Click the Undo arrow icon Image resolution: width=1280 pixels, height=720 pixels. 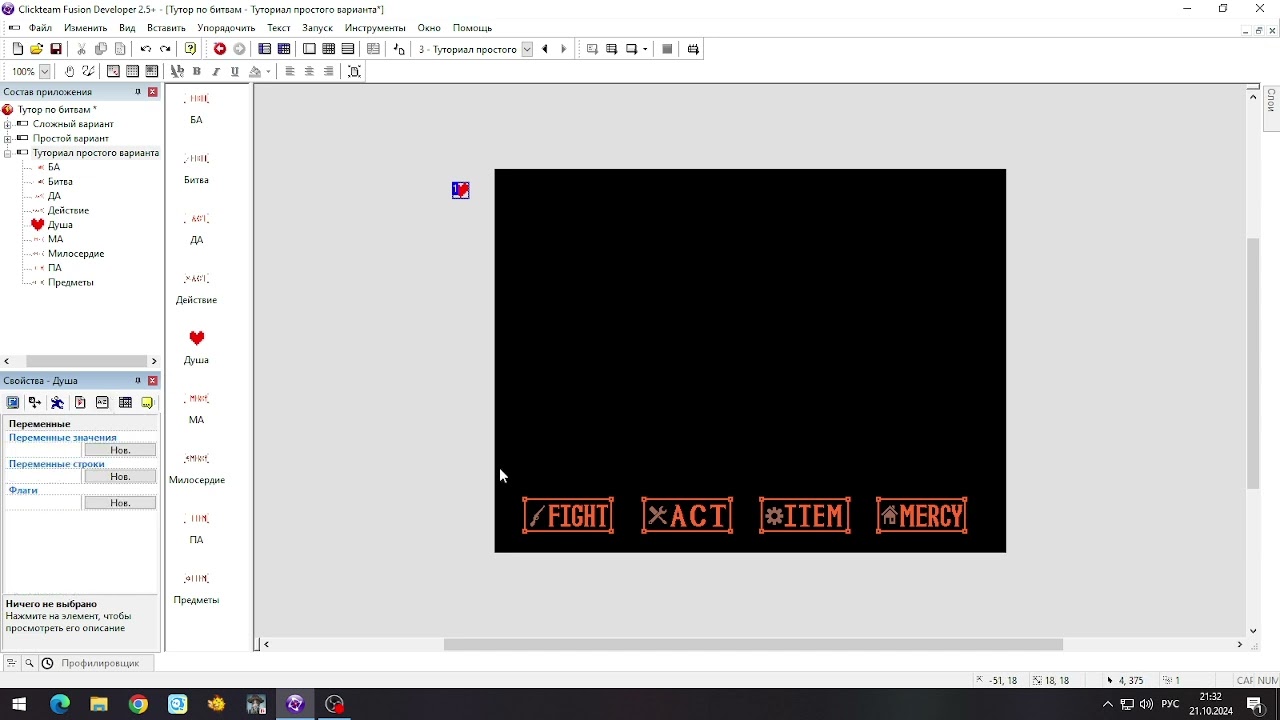point(146,49)
